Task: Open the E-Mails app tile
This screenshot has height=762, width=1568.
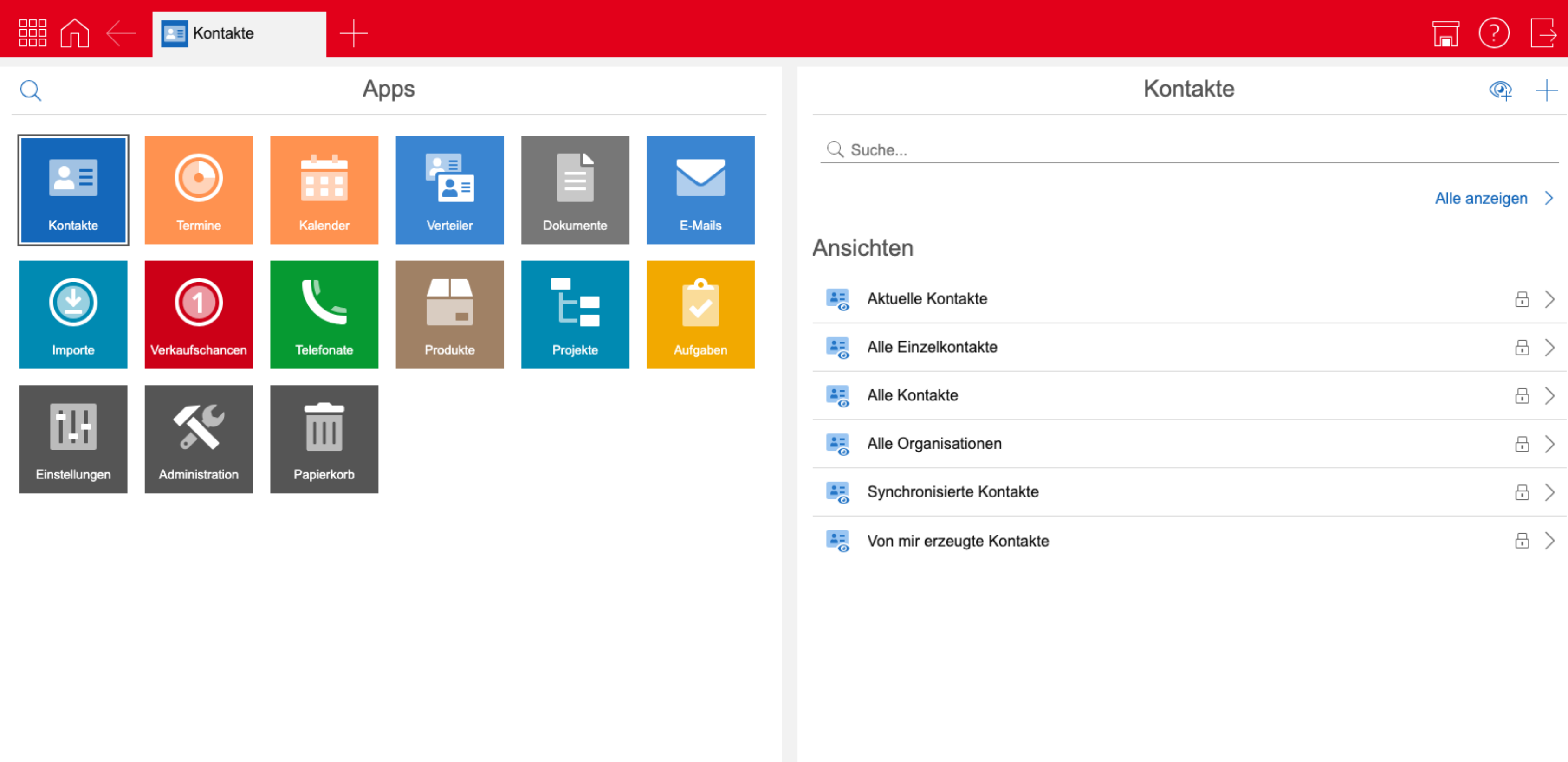Action: (700, 190)
